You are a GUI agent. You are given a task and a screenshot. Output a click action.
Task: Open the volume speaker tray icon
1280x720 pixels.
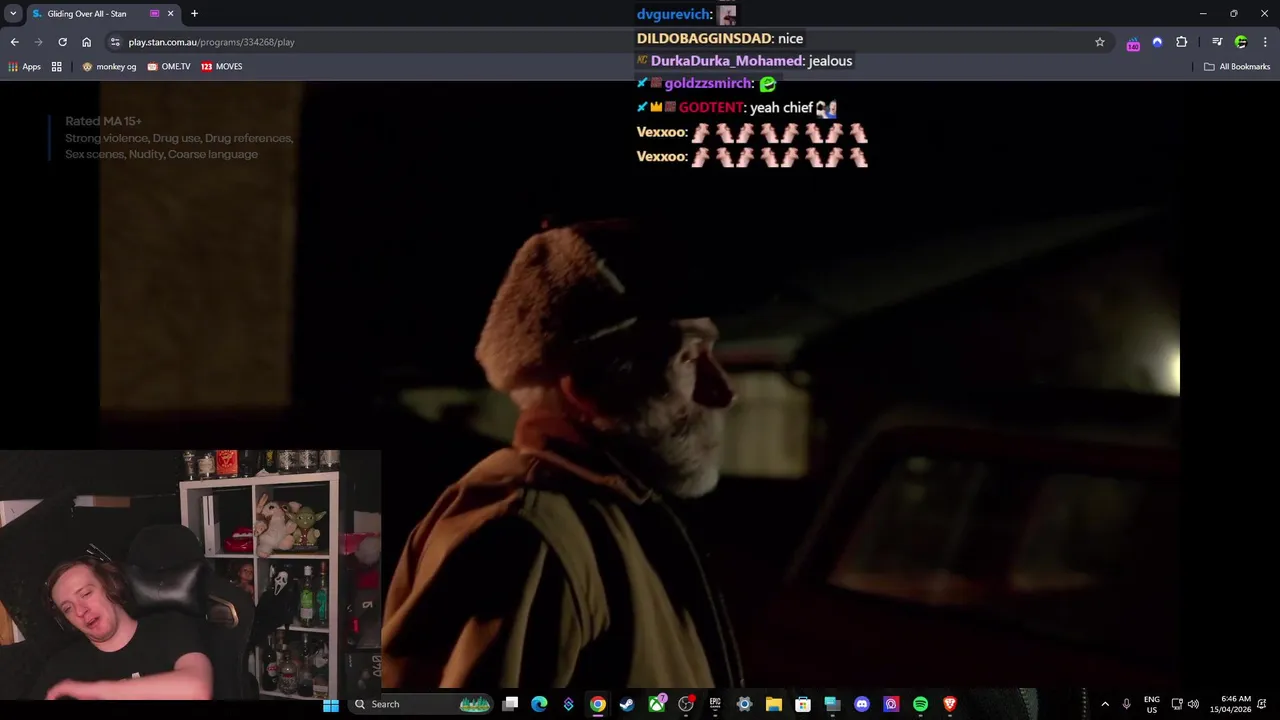pos(1193,704)
